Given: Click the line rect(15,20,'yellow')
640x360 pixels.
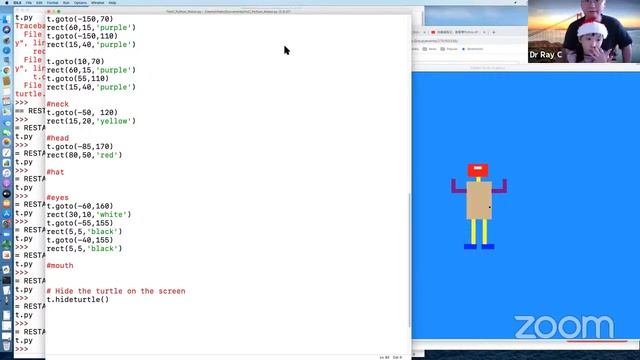Looking at the screenshot, I should (91, 121).
